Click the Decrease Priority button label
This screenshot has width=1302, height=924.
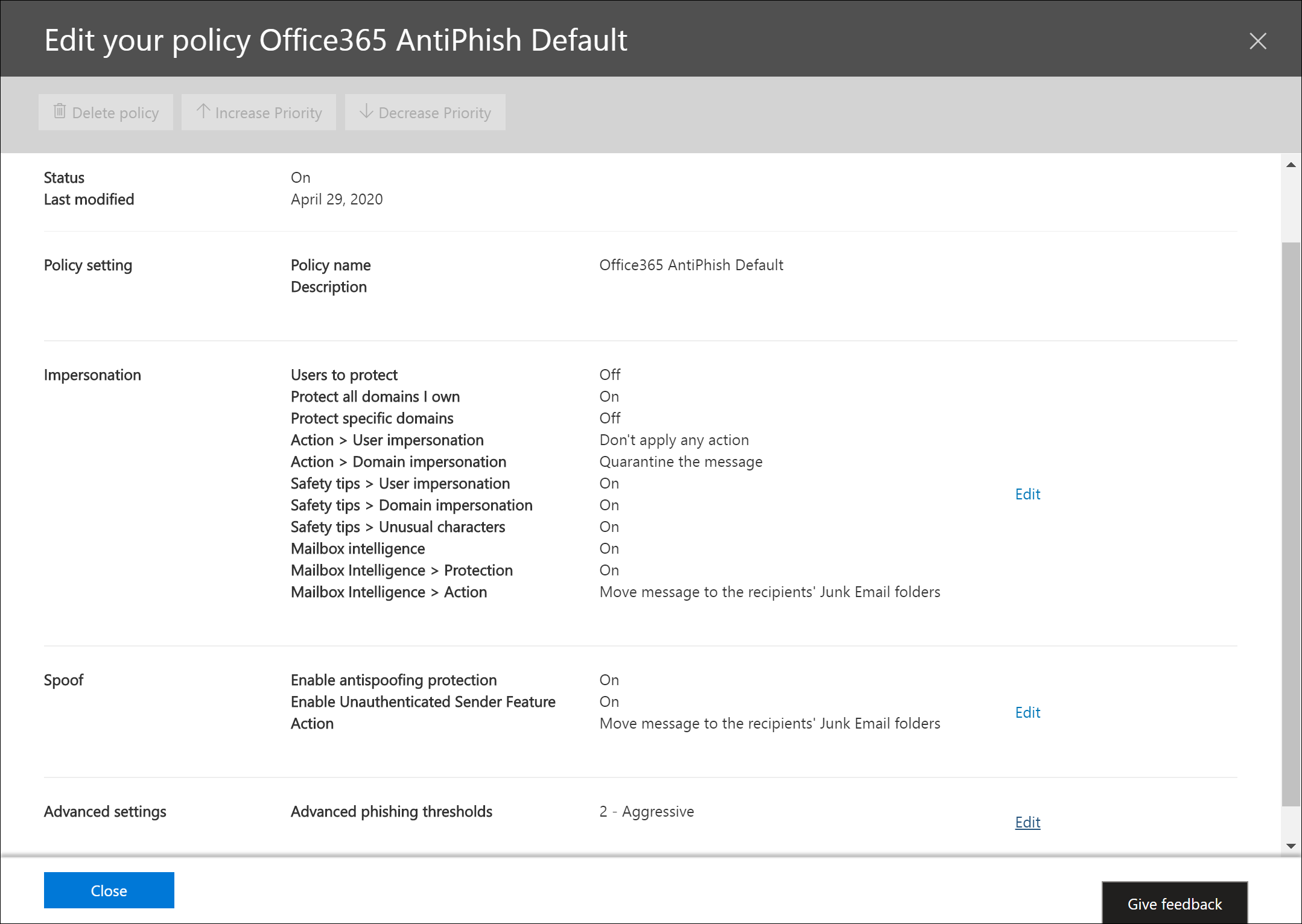434,113
